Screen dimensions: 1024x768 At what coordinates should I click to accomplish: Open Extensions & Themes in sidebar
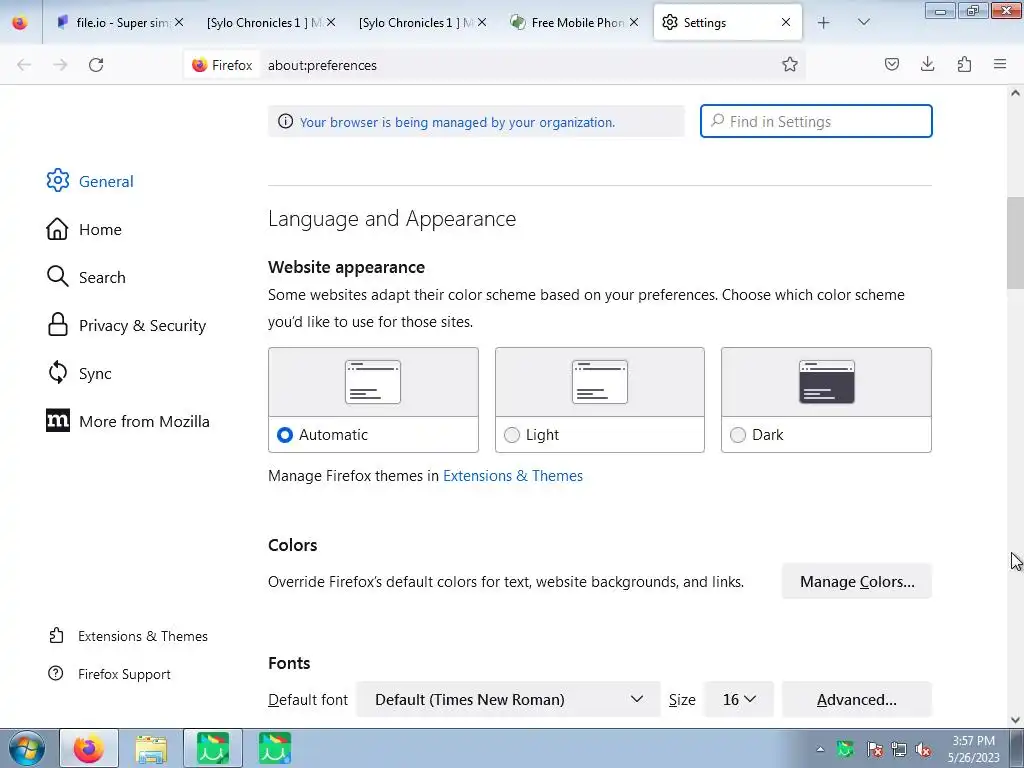point(129,636)
